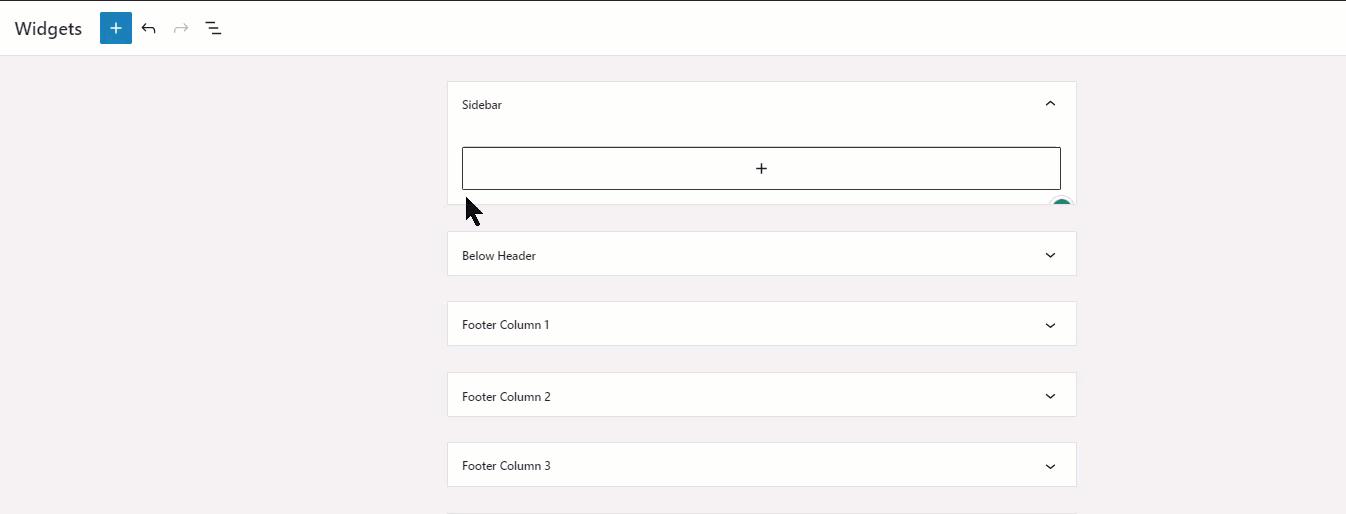The width and height of the screenshot is (1346, 514).
Task: Click the Footer Column 3 label
Action: point(506,466)
